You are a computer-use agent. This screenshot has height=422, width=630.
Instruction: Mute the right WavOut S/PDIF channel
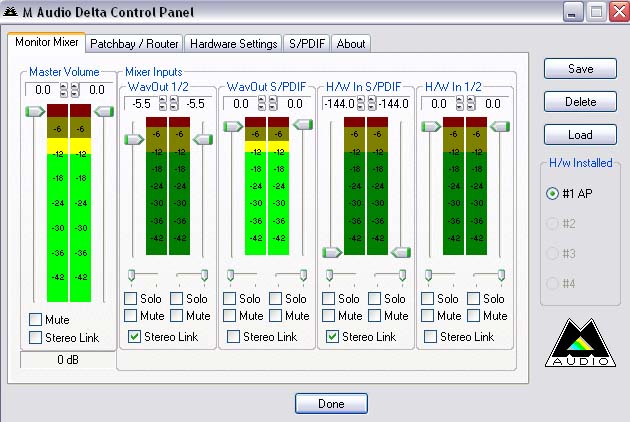pos(275,315)
